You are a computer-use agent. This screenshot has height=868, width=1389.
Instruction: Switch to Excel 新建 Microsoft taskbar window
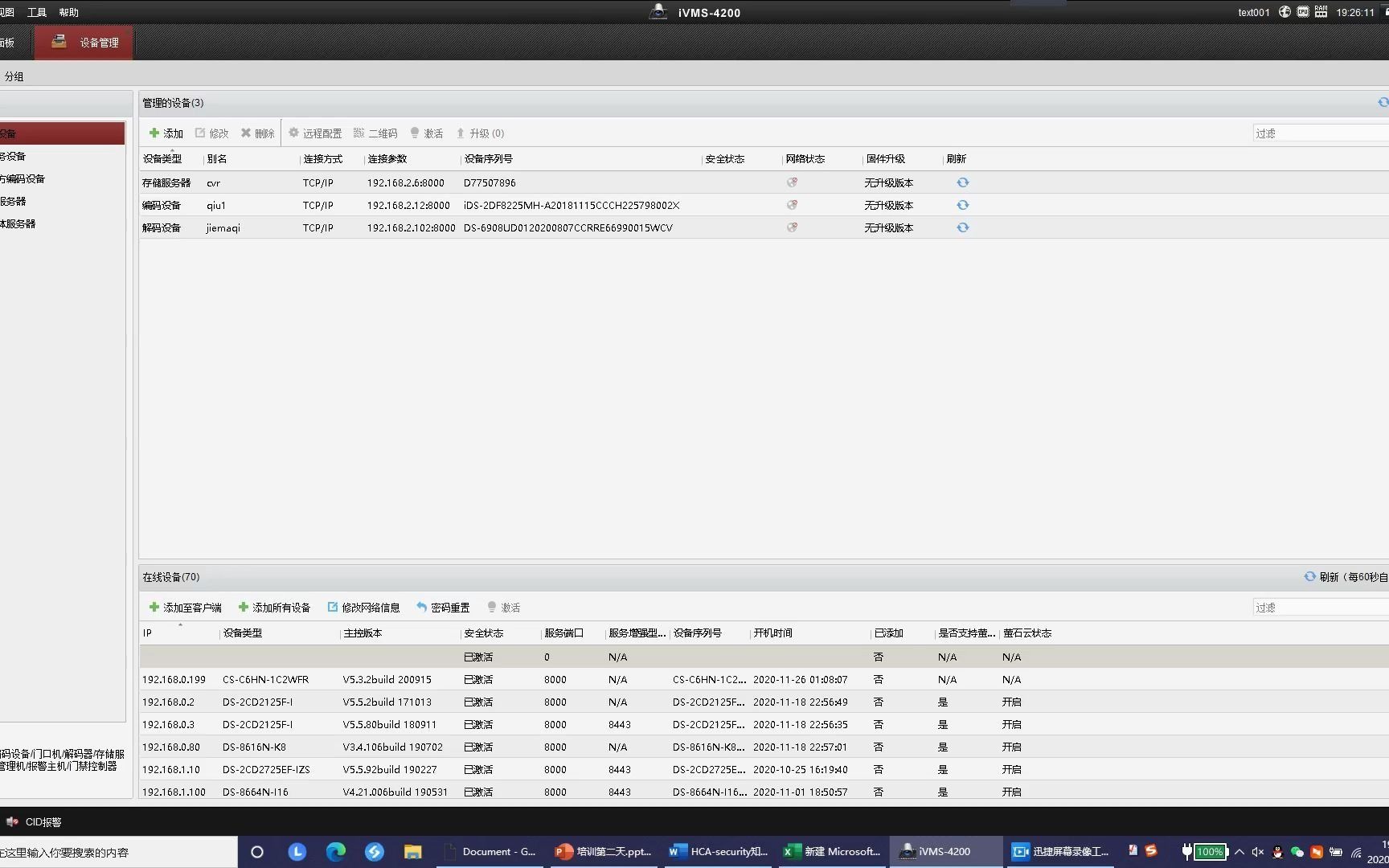833,852
